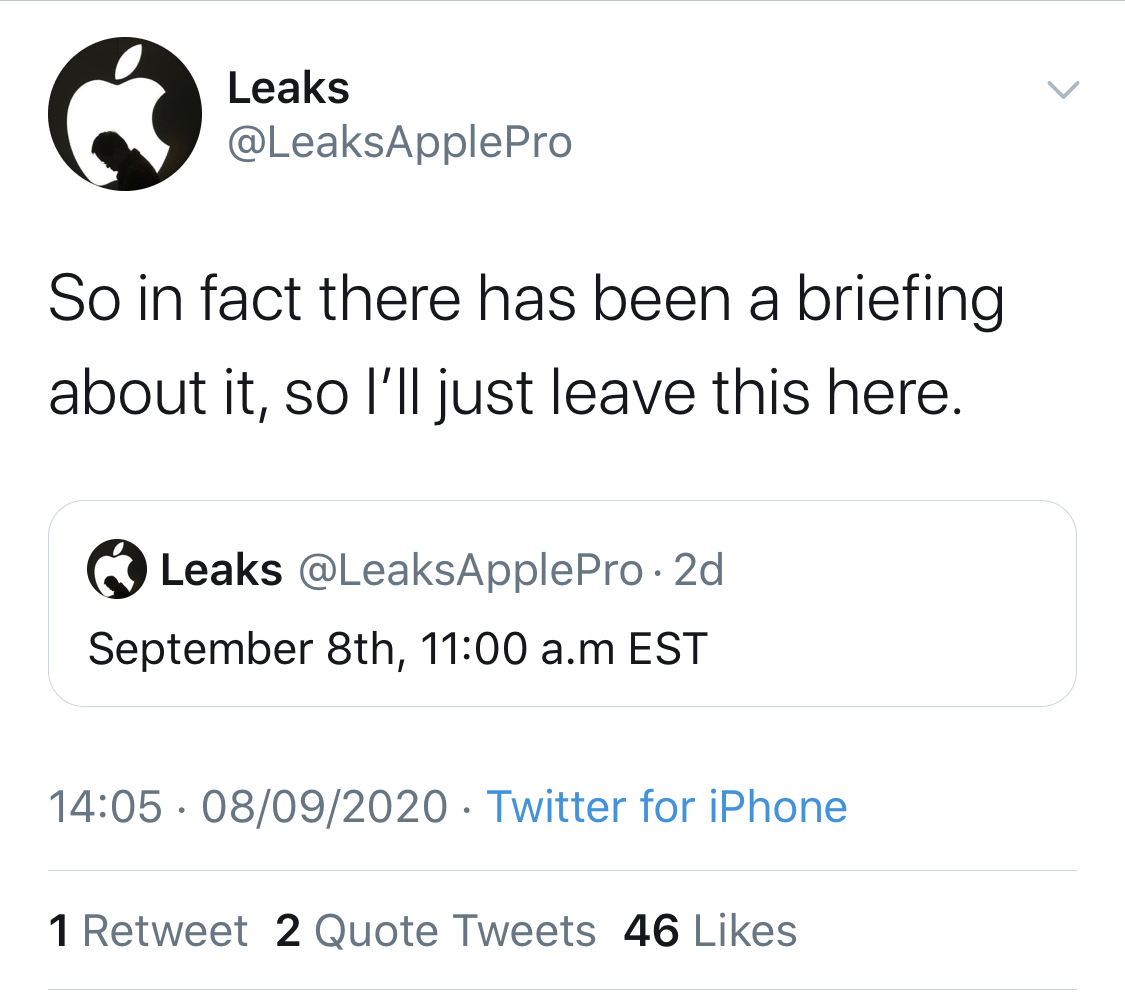The width and height of the screenshot is (1125, 996).
Task: Open the "Twitter for iPhone" source link
Action: [x=666, y=806]
